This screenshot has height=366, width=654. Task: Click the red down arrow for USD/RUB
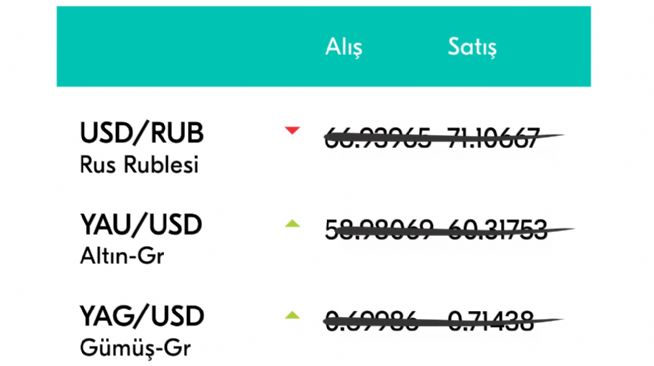(292, 130)
